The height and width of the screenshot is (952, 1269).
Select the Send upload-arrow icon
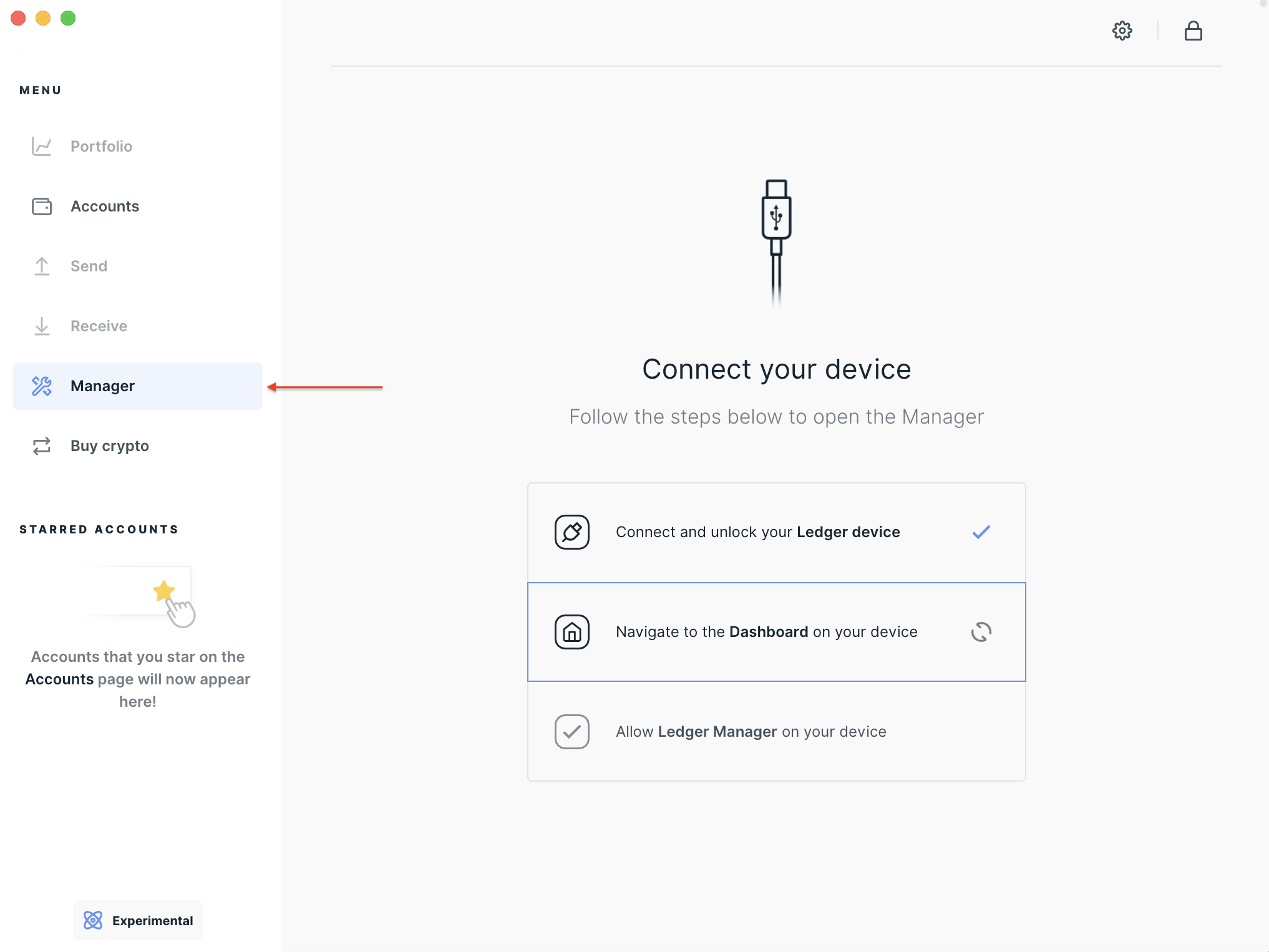(41, 266)
